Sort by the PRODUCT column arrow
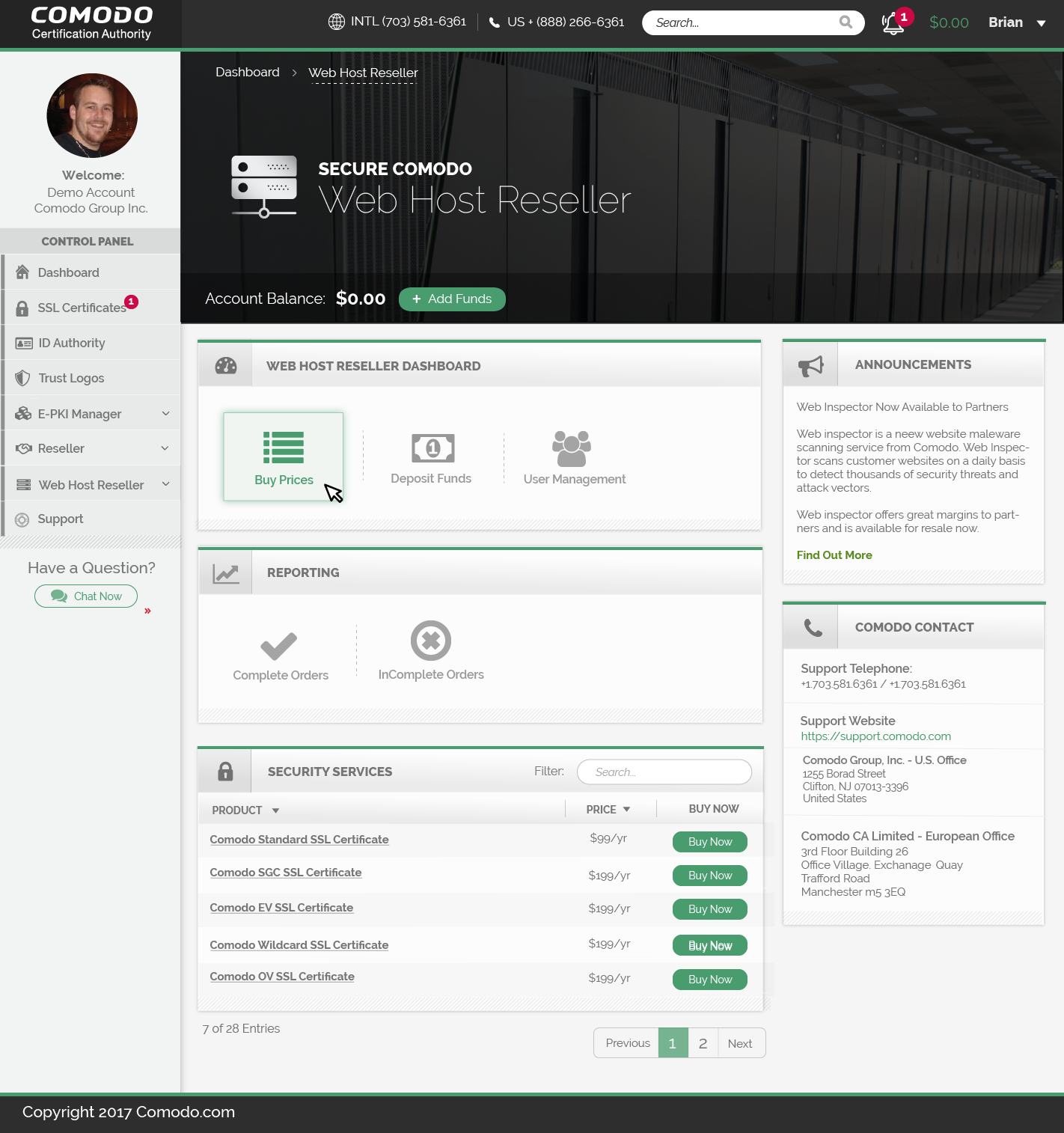 275,810
